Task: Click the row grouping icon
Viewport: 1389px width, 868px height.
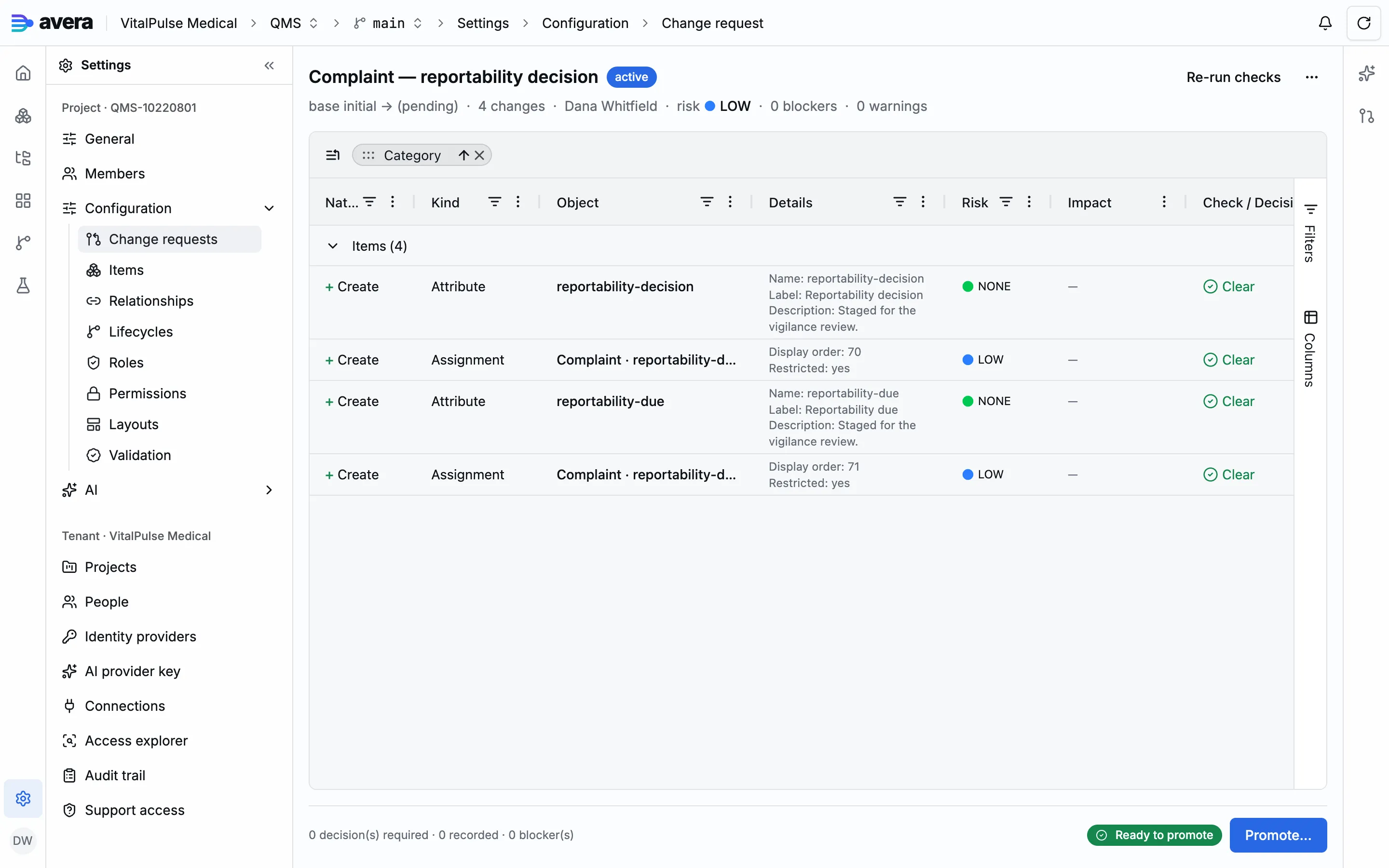Action: point(333,155)
